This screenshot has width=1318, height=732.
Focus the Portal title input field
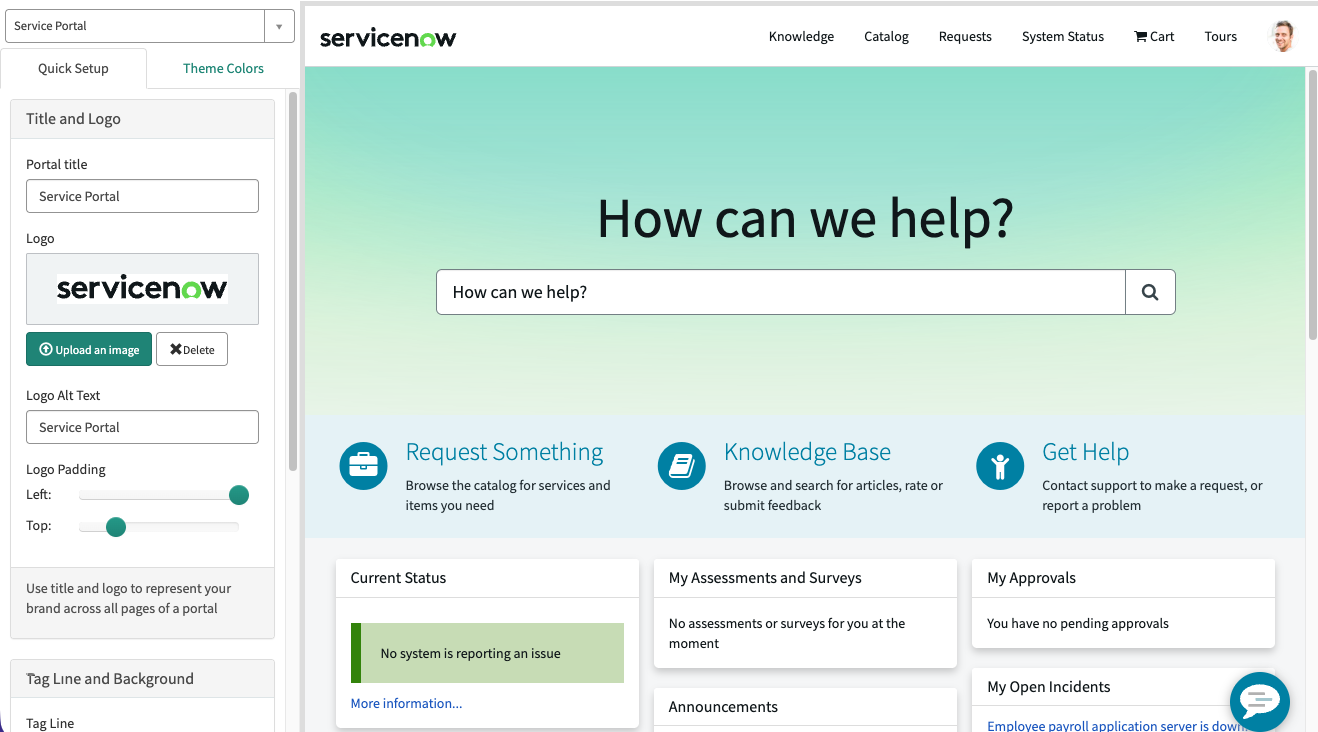pos(142,196)
